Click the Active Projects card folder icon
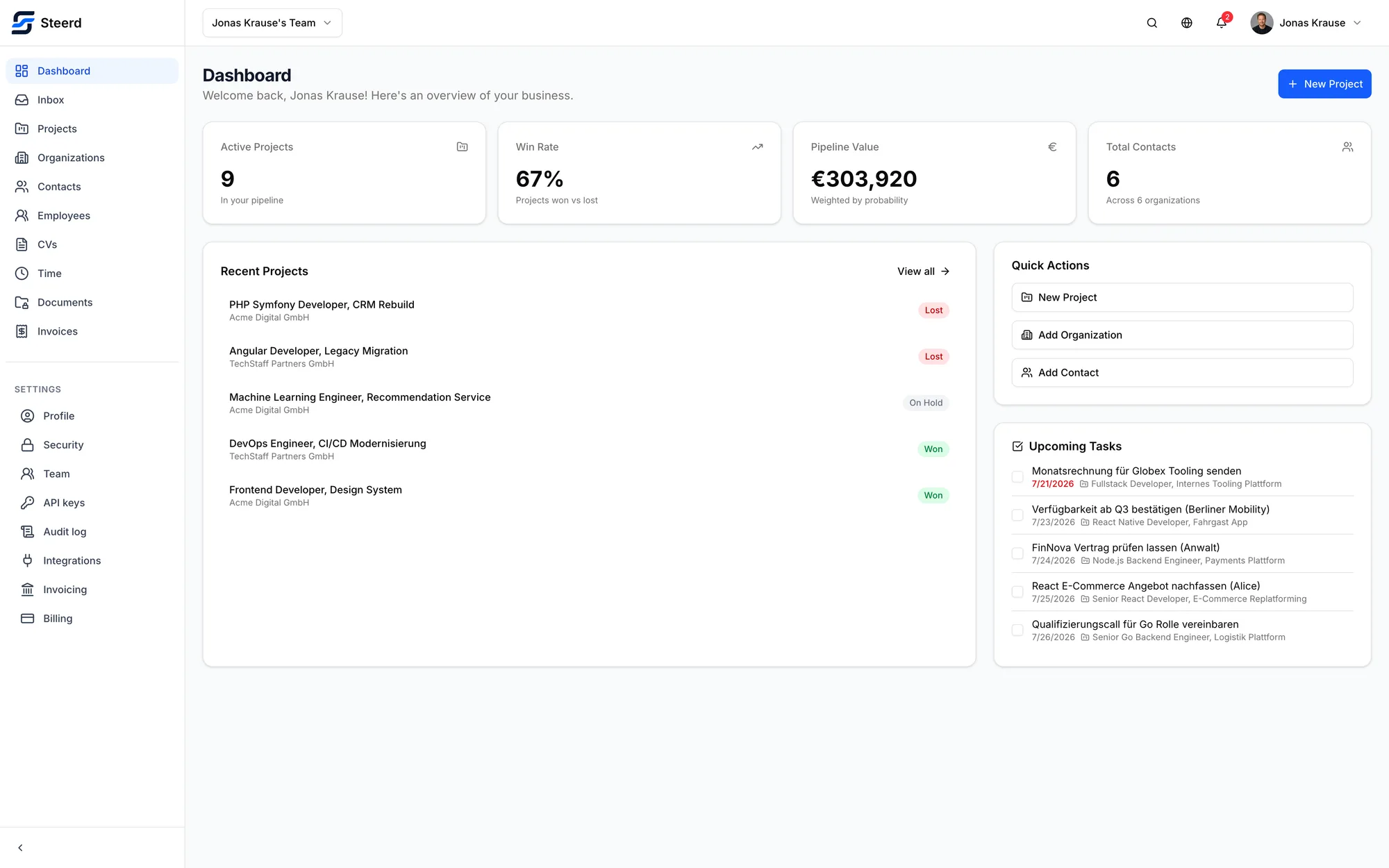This screenshot has width=1389, height=868. pyautogui.click(x=462, y=147)
